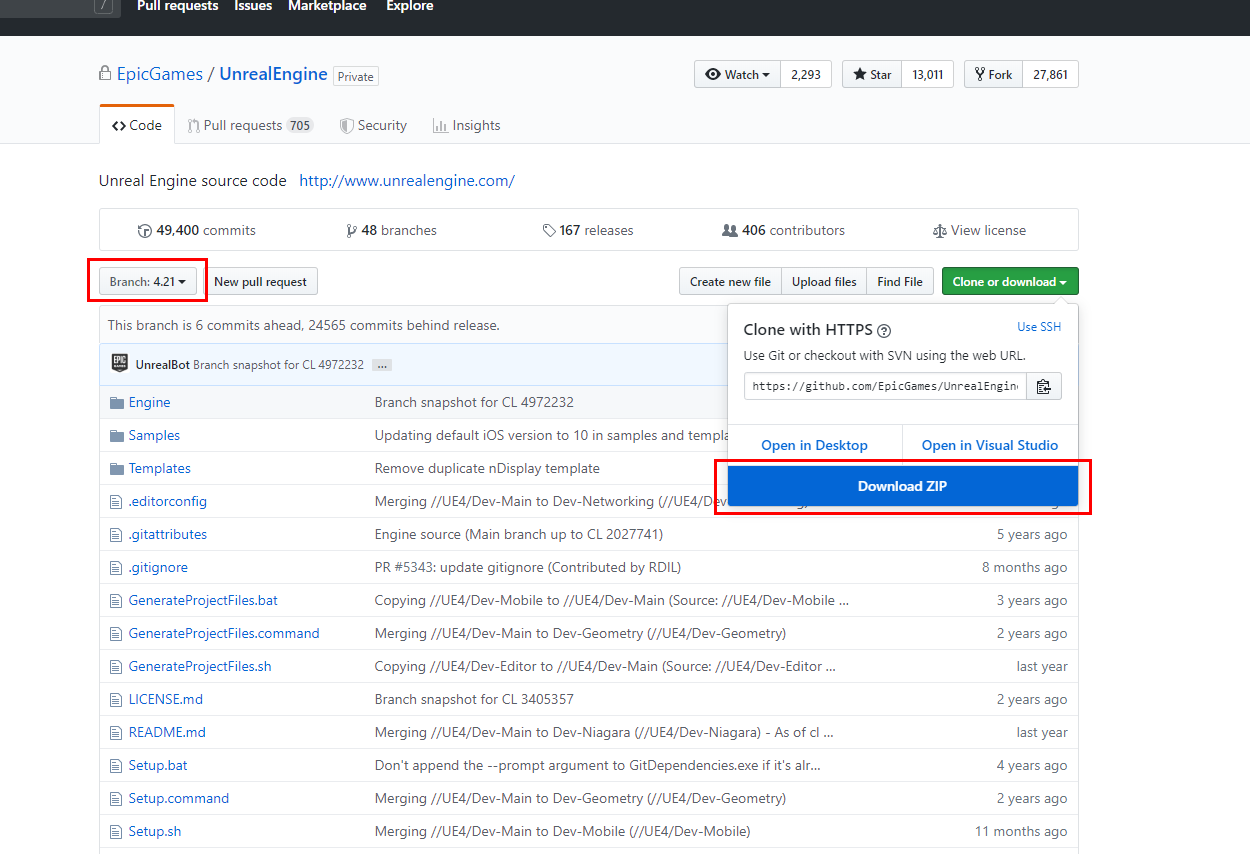This screenshot has width=1250, height=854.
Task: Open the Watch dropdown menu
Action: pos(737,74)
